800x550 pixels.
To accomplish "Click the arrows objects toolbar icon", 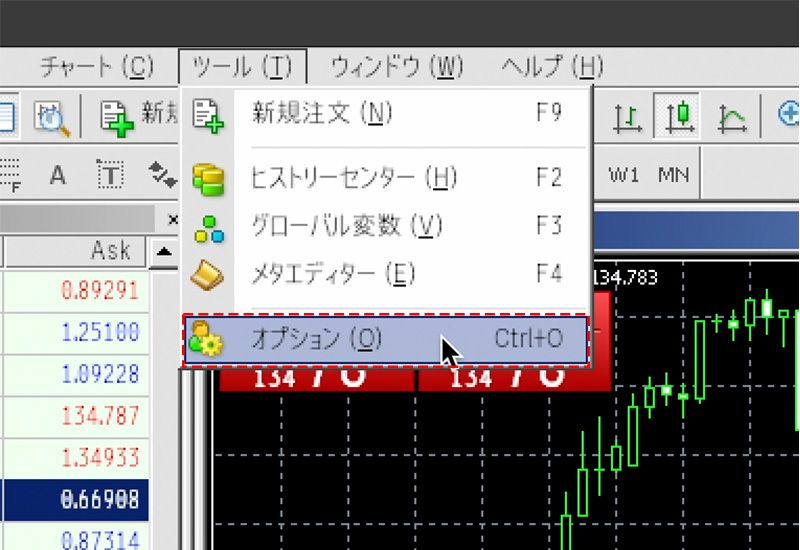I will point(161,176).
